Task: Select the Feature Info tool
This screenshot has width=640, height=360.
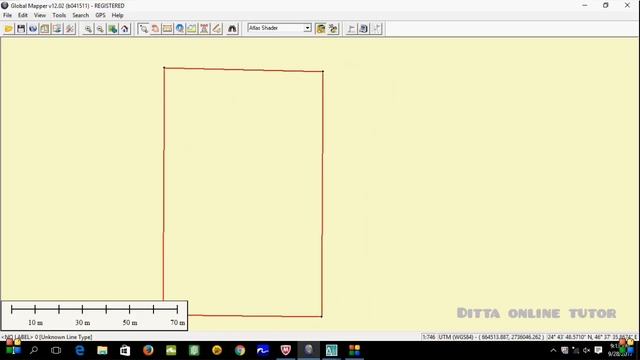Action: click(x=180, y=29)
